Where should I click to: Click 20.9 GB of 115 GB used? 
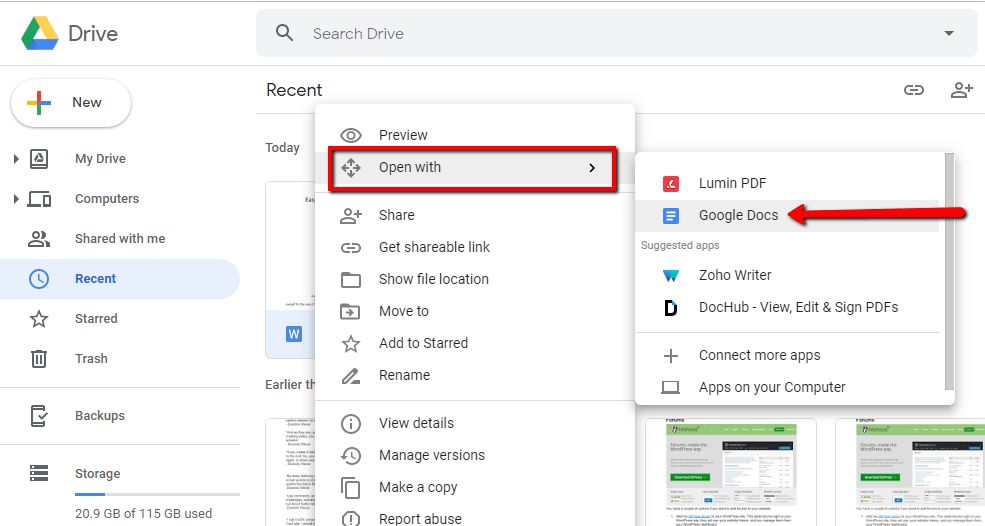[x=143, y=513]
